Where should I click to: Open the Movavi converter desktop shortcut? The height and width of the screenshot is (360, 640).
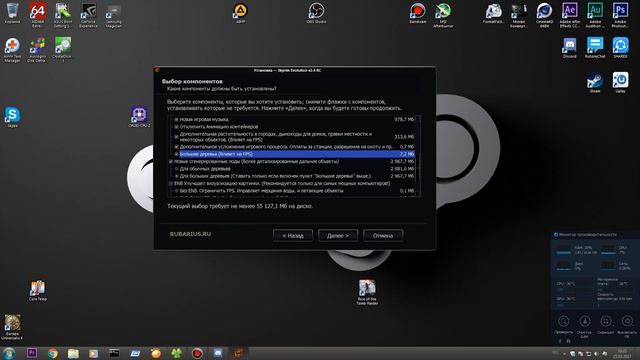click(519, 15)
